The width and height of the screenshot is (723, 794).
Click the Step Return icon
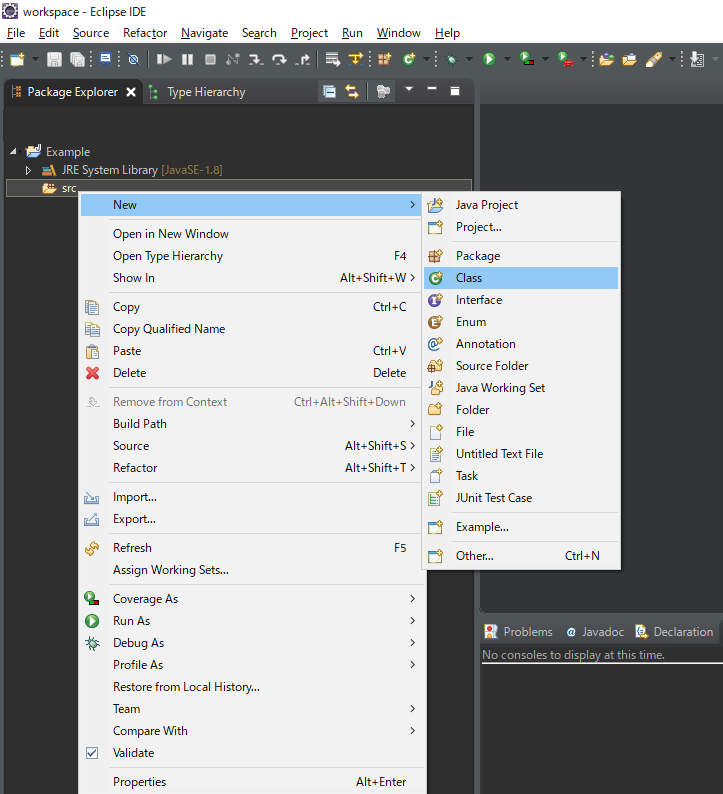303,59
